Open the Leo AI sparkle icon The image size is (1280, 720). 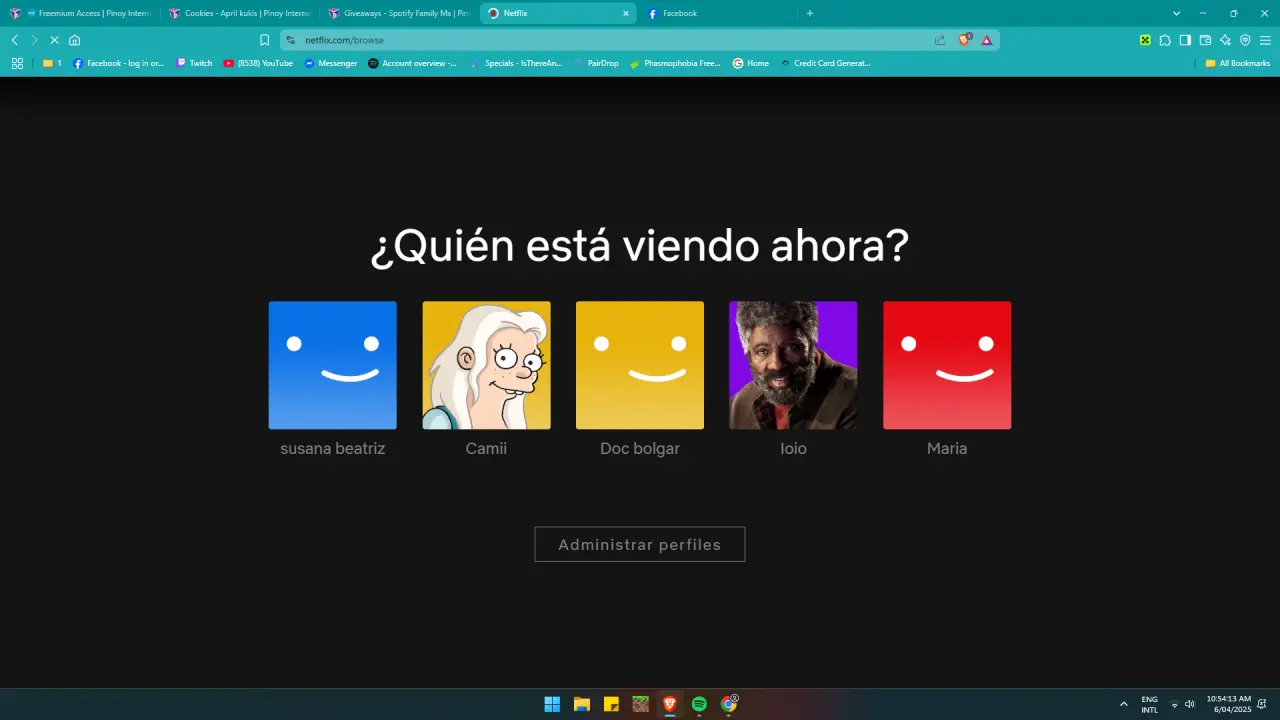pyautogui.click(x=1225, y=40)
